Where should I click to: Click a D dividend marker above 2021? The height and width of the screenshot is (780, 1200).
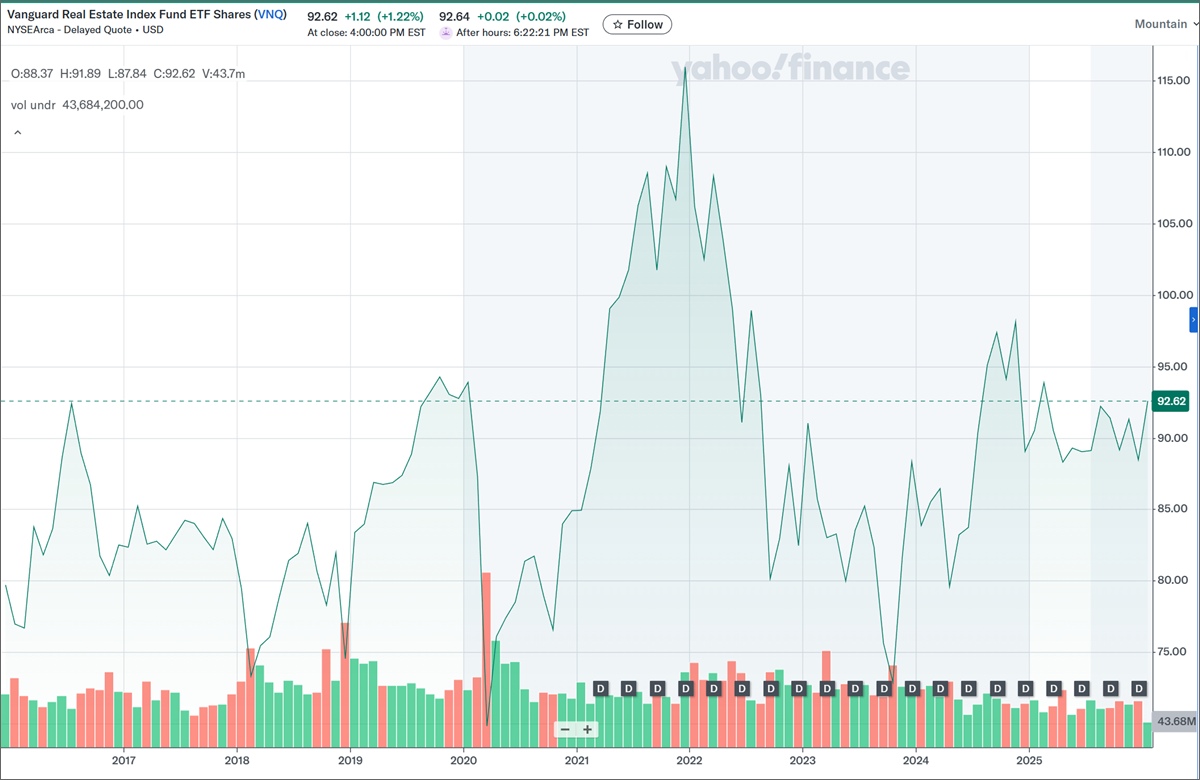point(627,688)
